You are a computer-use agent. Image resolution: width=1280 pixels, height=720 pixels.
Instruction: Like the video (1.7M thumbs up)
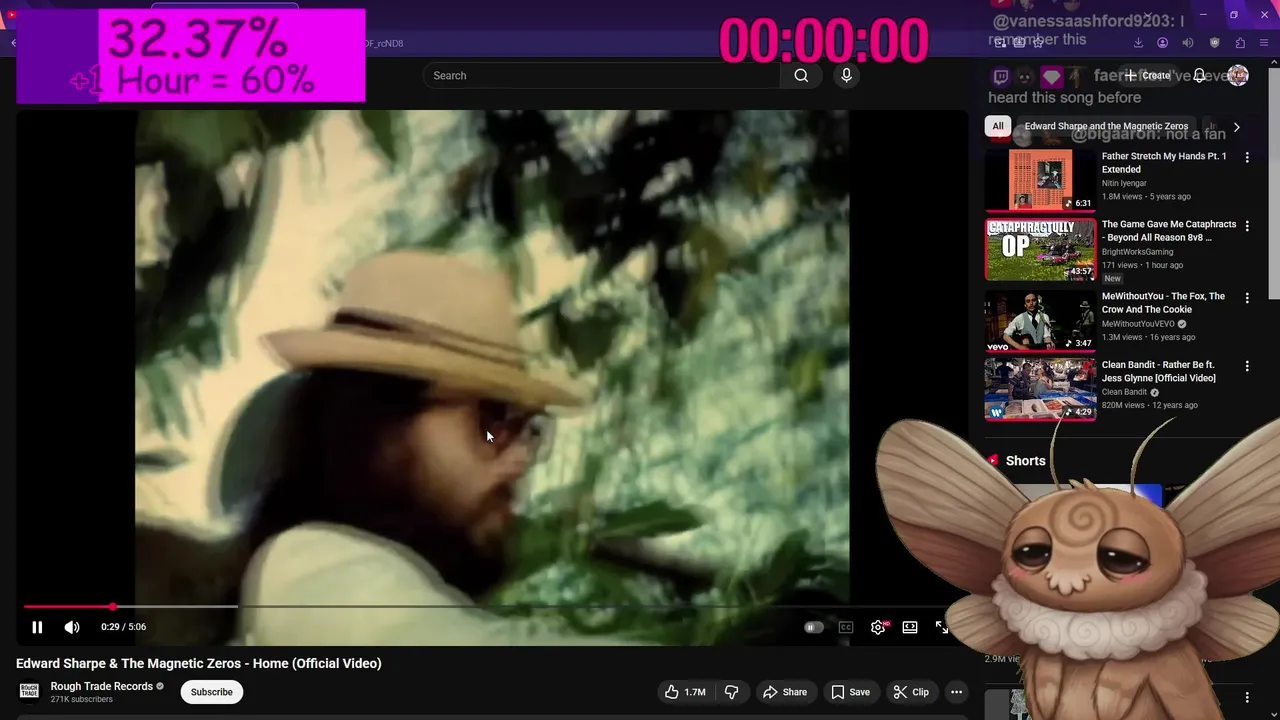(686, 692)
